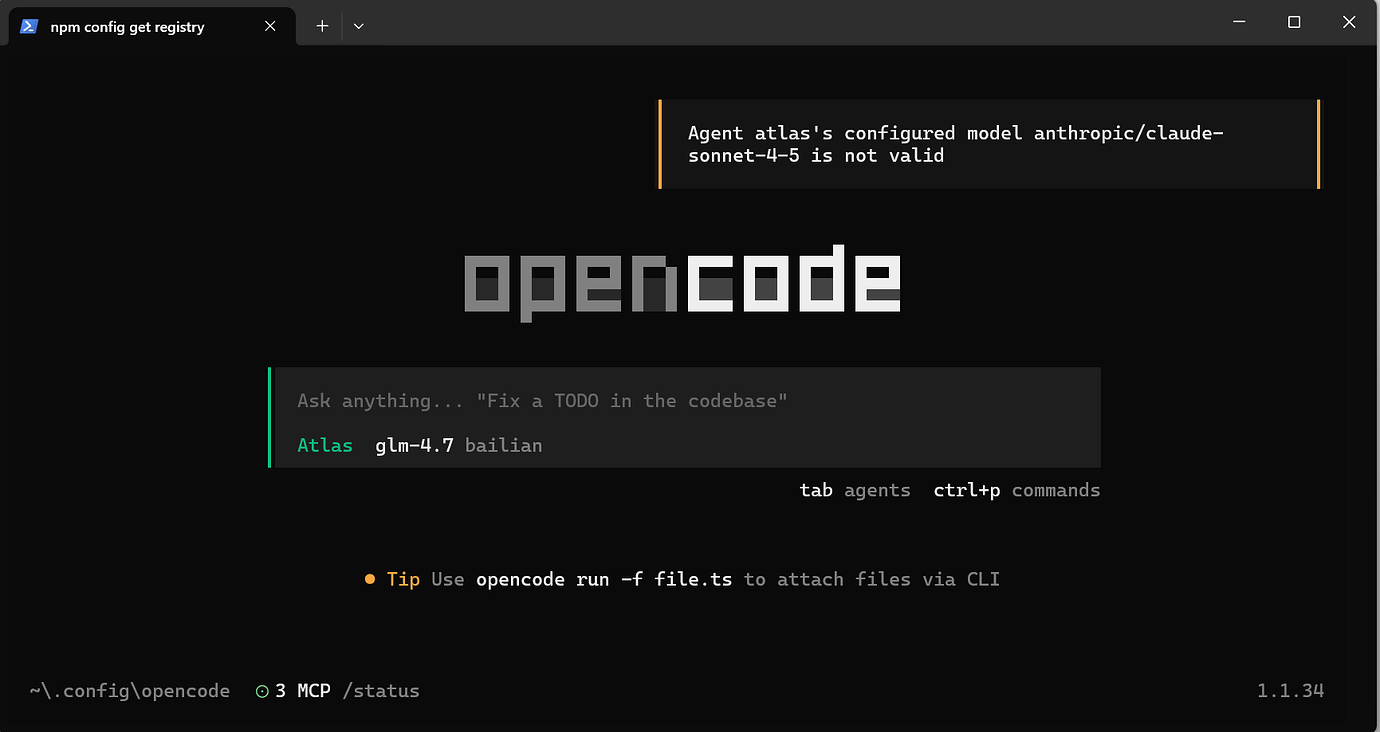Viewport: 1380px width, 732px height.
Task: Click the "tab agents" shortcut hint
Action: [x=855, y=490]
